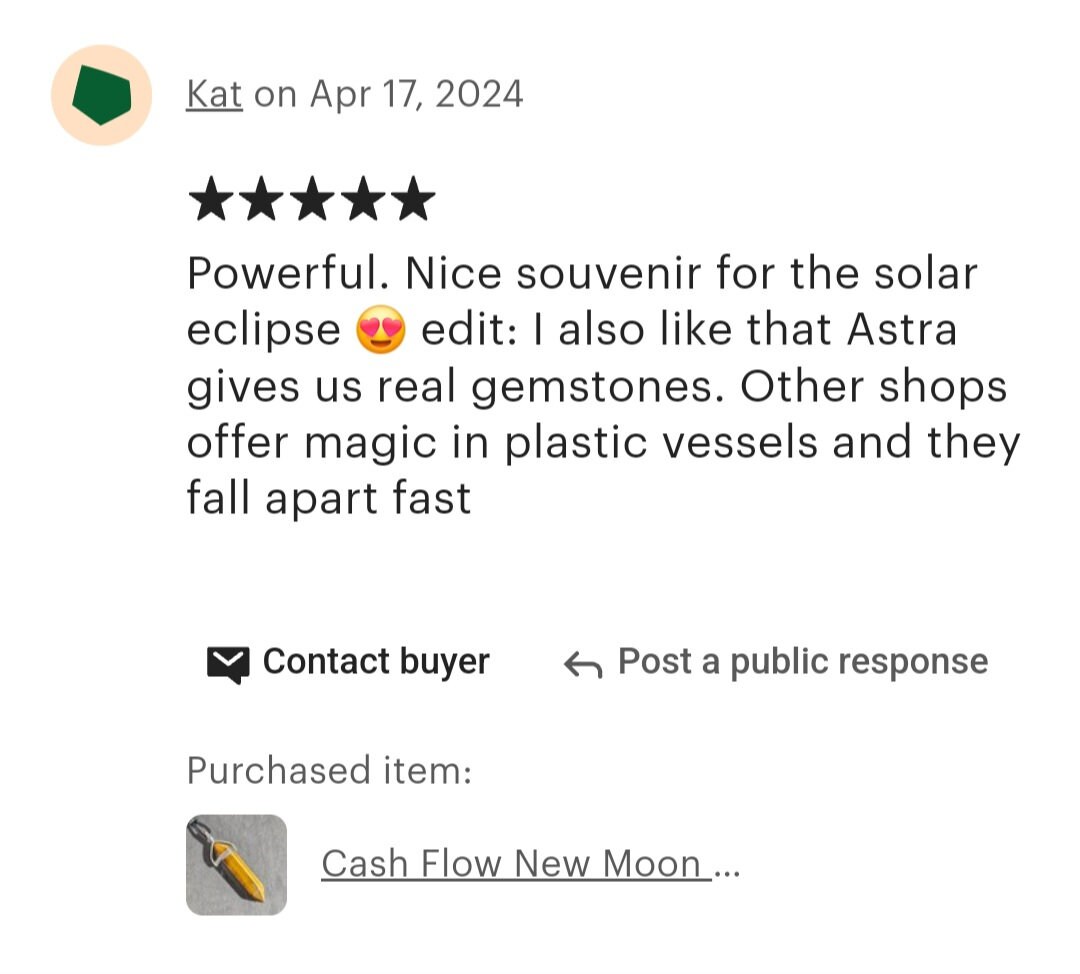The height and width of the screenshot is (974, 1080).
Task: Click the Purchased item label
Action: point(329,770)
